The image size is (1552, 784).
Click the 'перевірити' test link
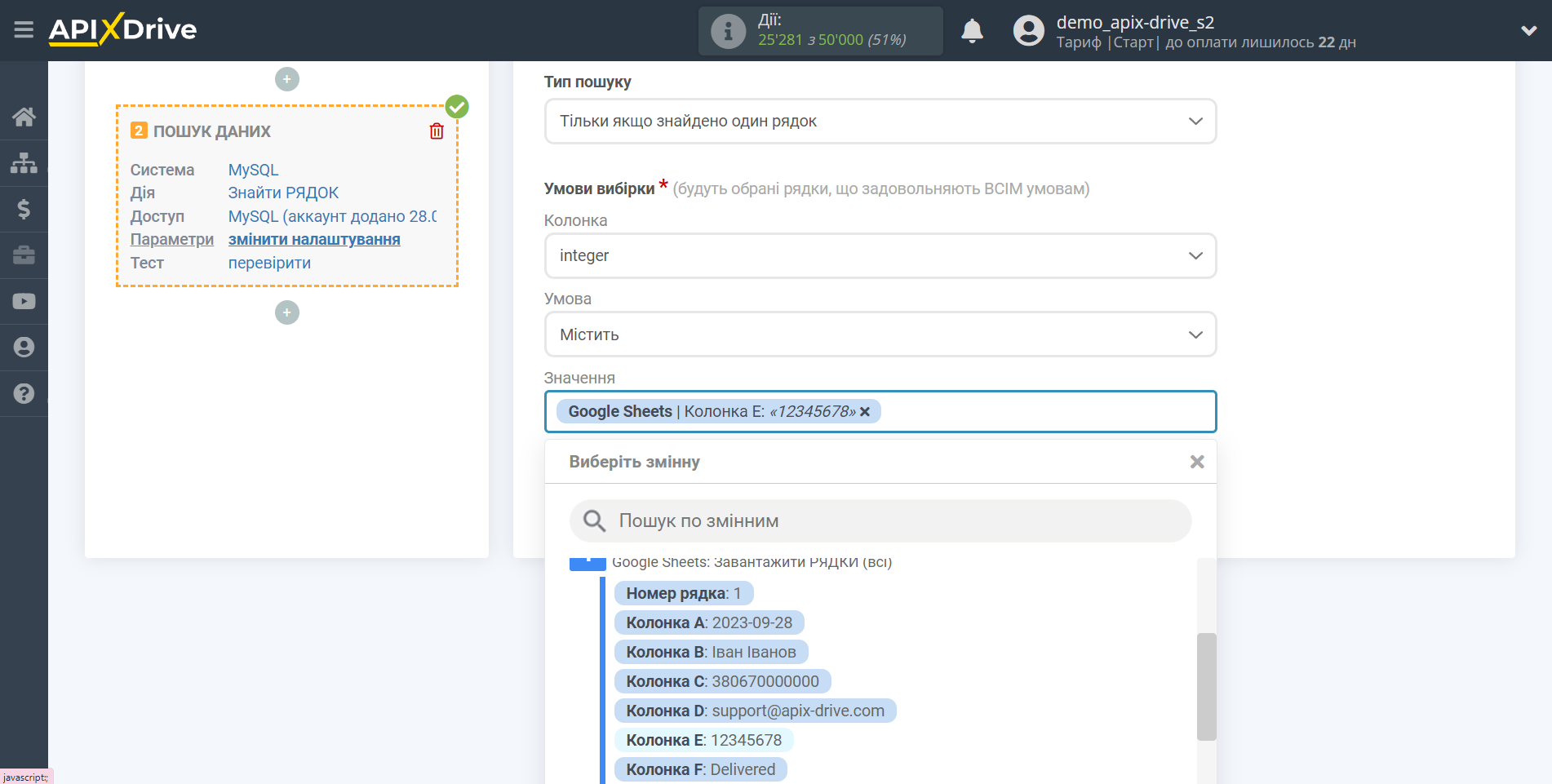[x=269, y=263]
